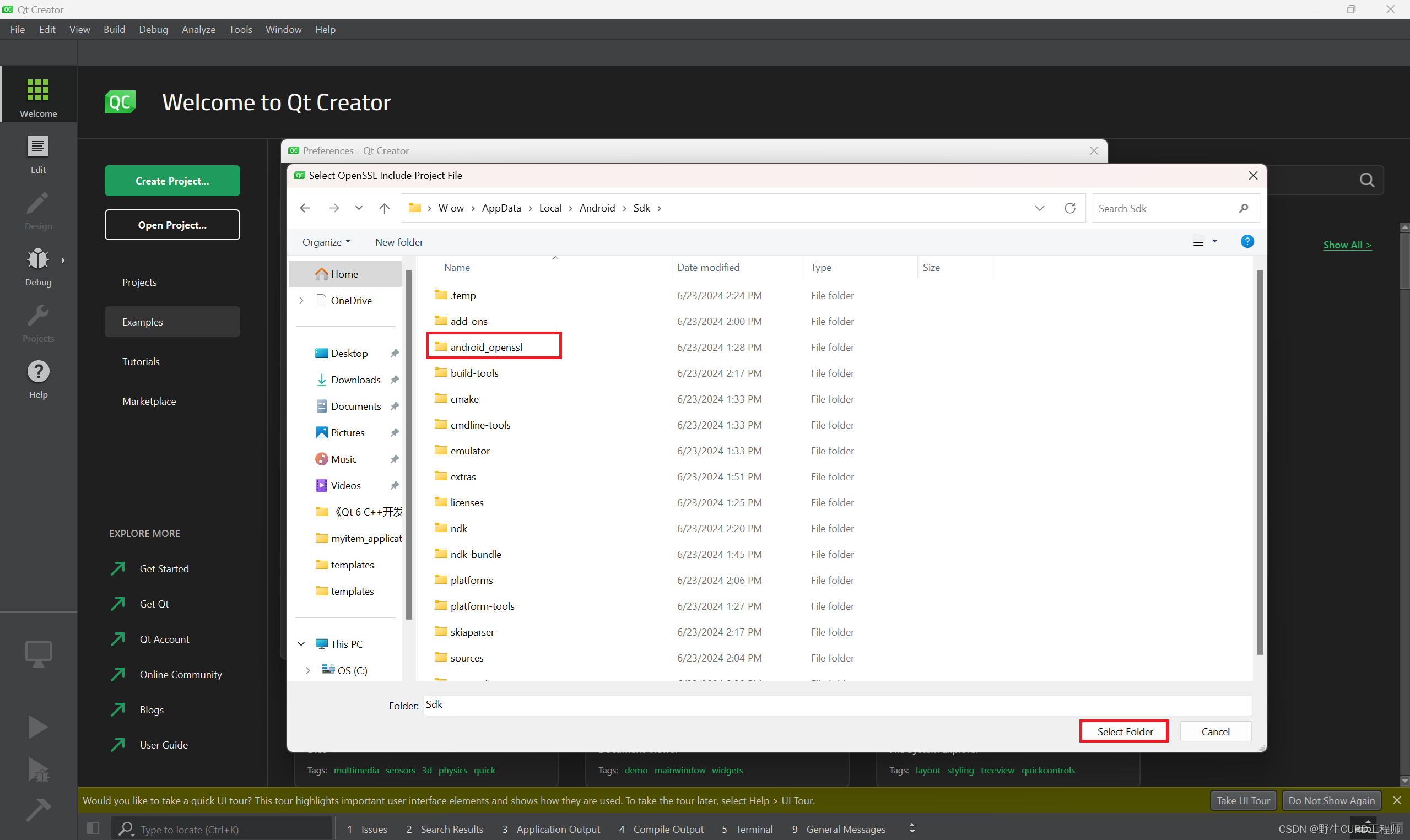
Task: Open the Build menu
Action: (112, 29)
